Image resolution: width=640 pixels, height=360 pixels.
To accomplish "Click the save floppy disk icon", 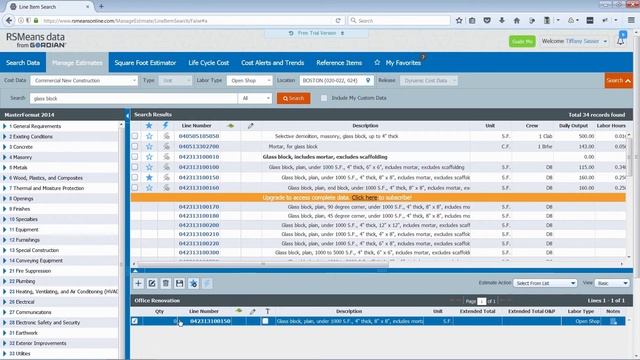I will 180,283.
